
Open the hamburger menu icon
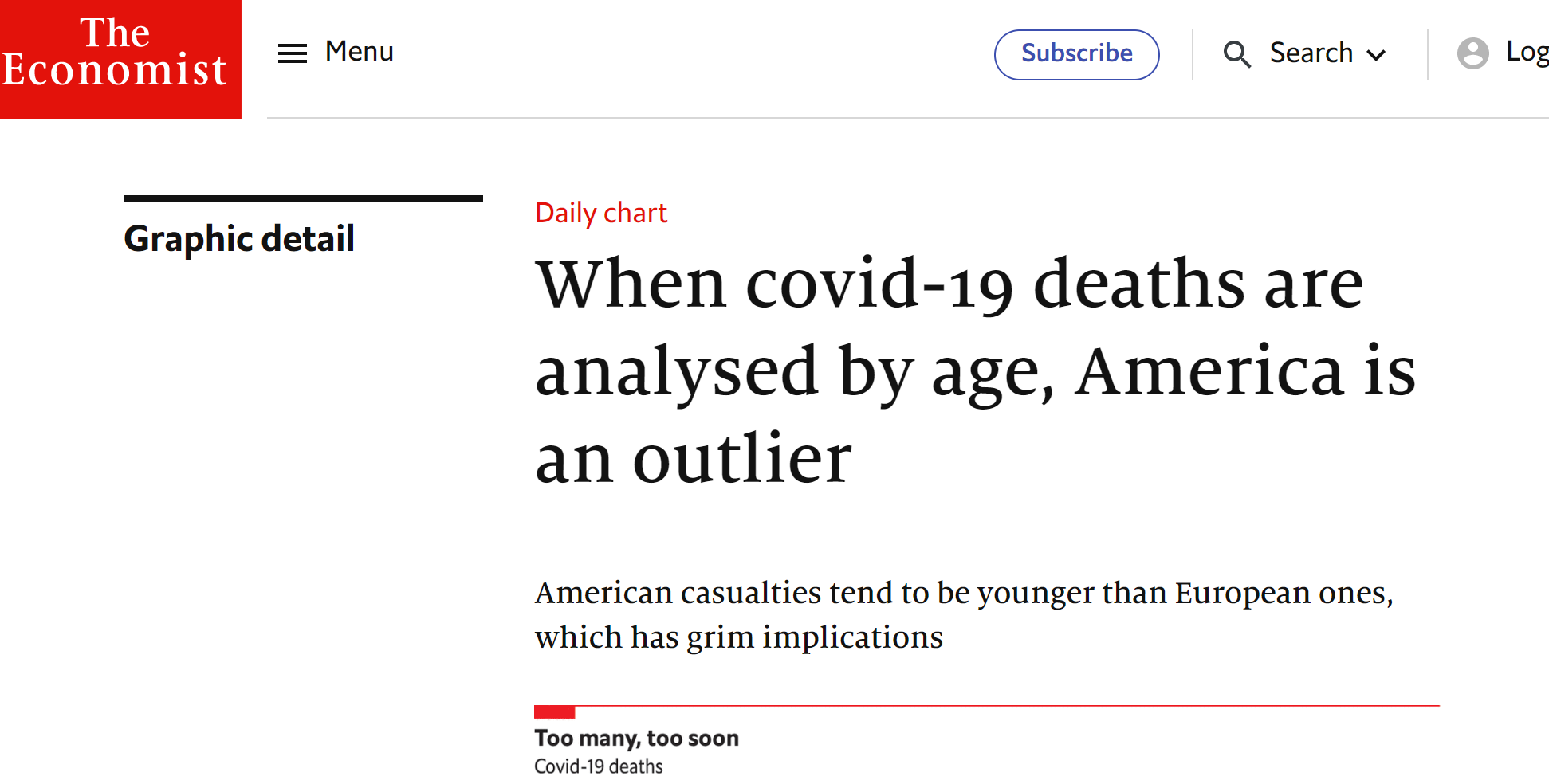pos(292,53)
